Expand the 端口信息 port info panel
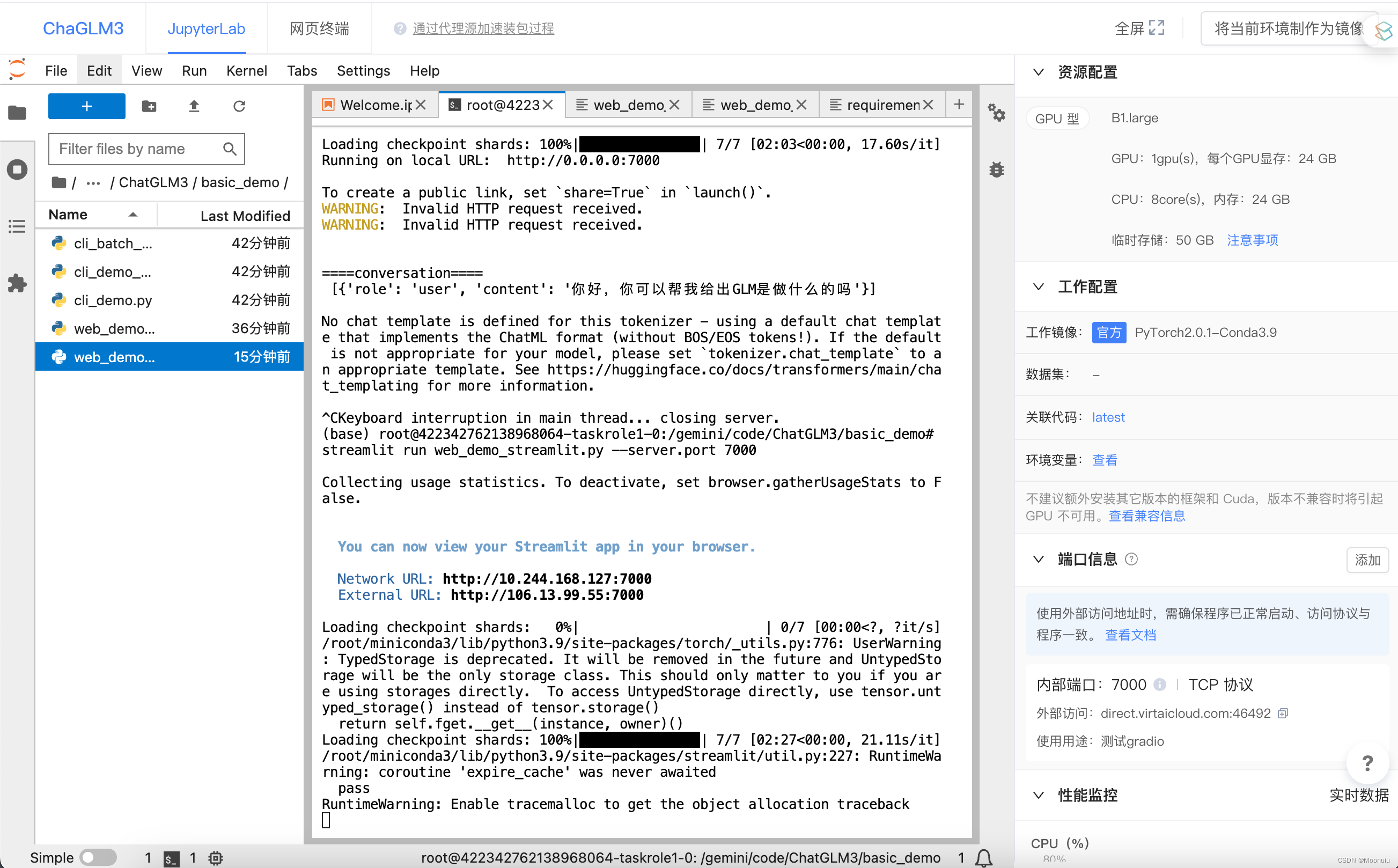 click(x=1039, y=559)
